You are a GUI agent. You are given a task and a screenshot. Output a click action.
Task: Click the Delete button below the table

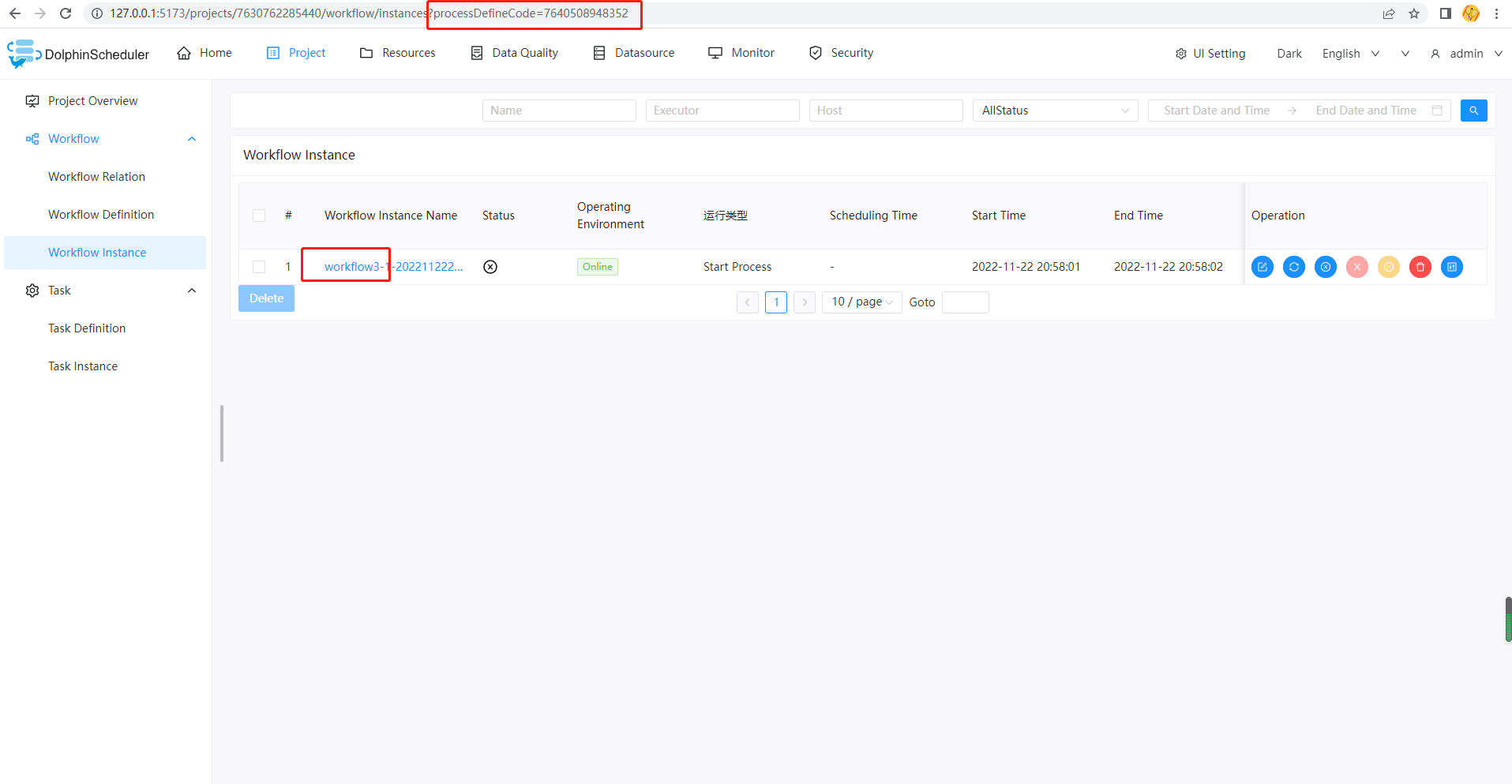[x=266, y=298]
